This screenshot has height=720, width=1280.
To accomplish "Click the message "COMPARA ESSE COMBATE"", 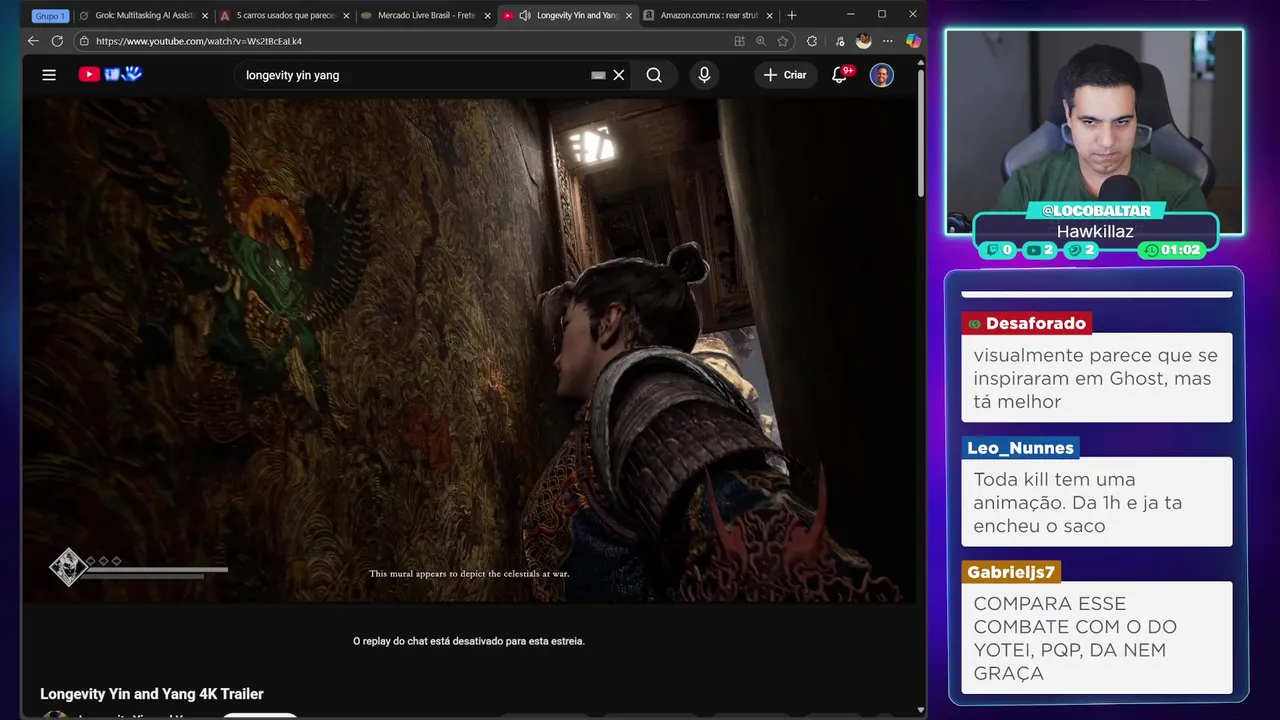I will (1096, 638).
